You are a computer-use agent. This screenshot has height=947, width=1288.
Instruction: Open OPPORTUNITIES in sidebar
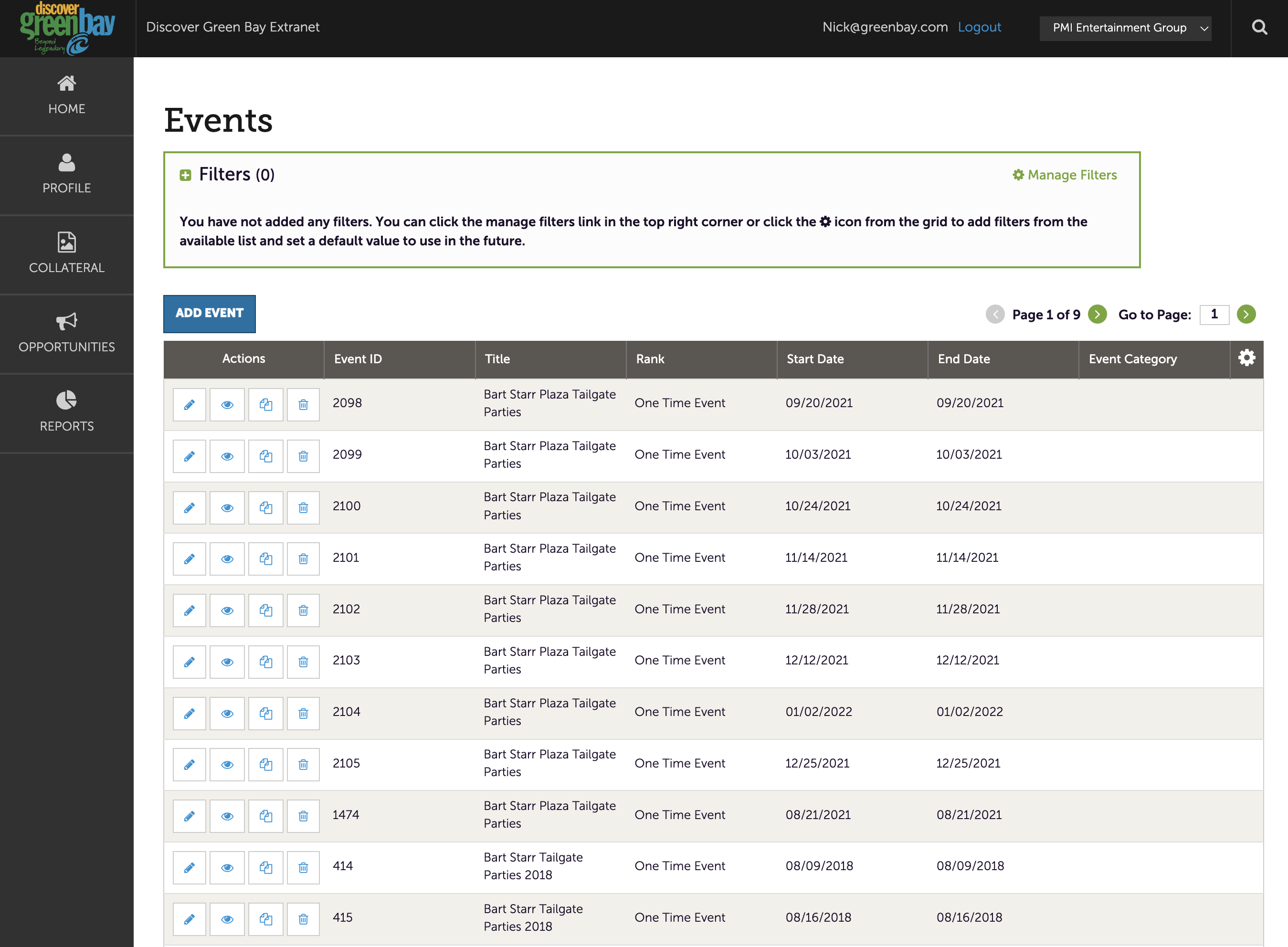66,334
